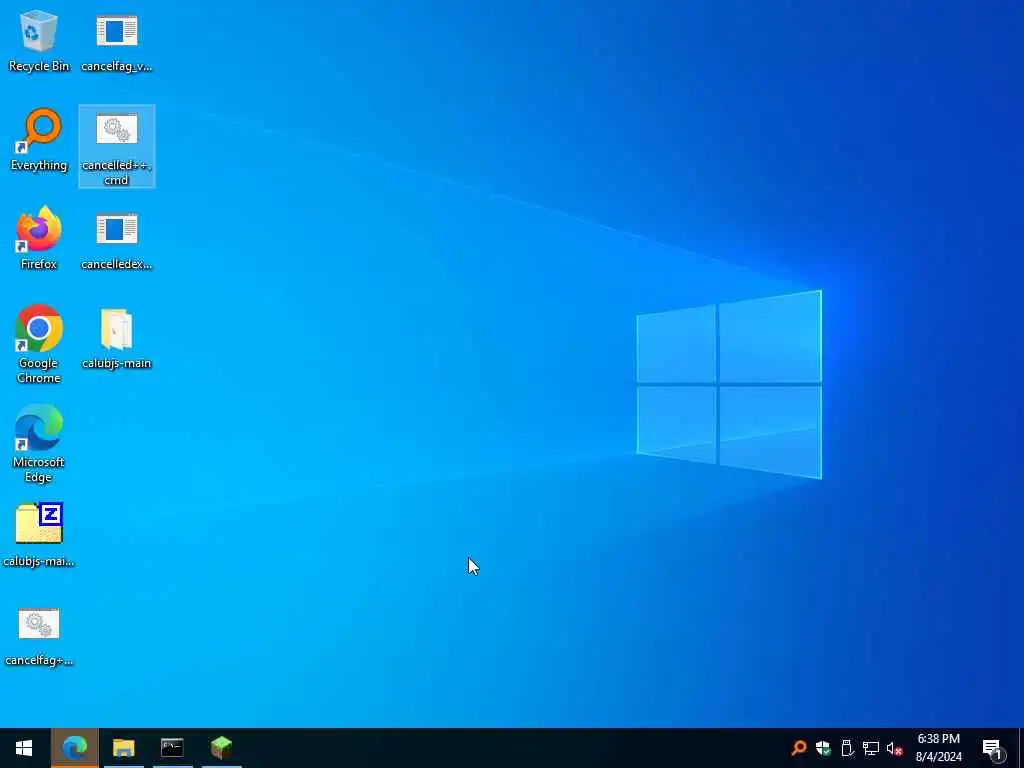
Task: Click the Safely Remove Hardware tray icon
Action: point(847,748)
